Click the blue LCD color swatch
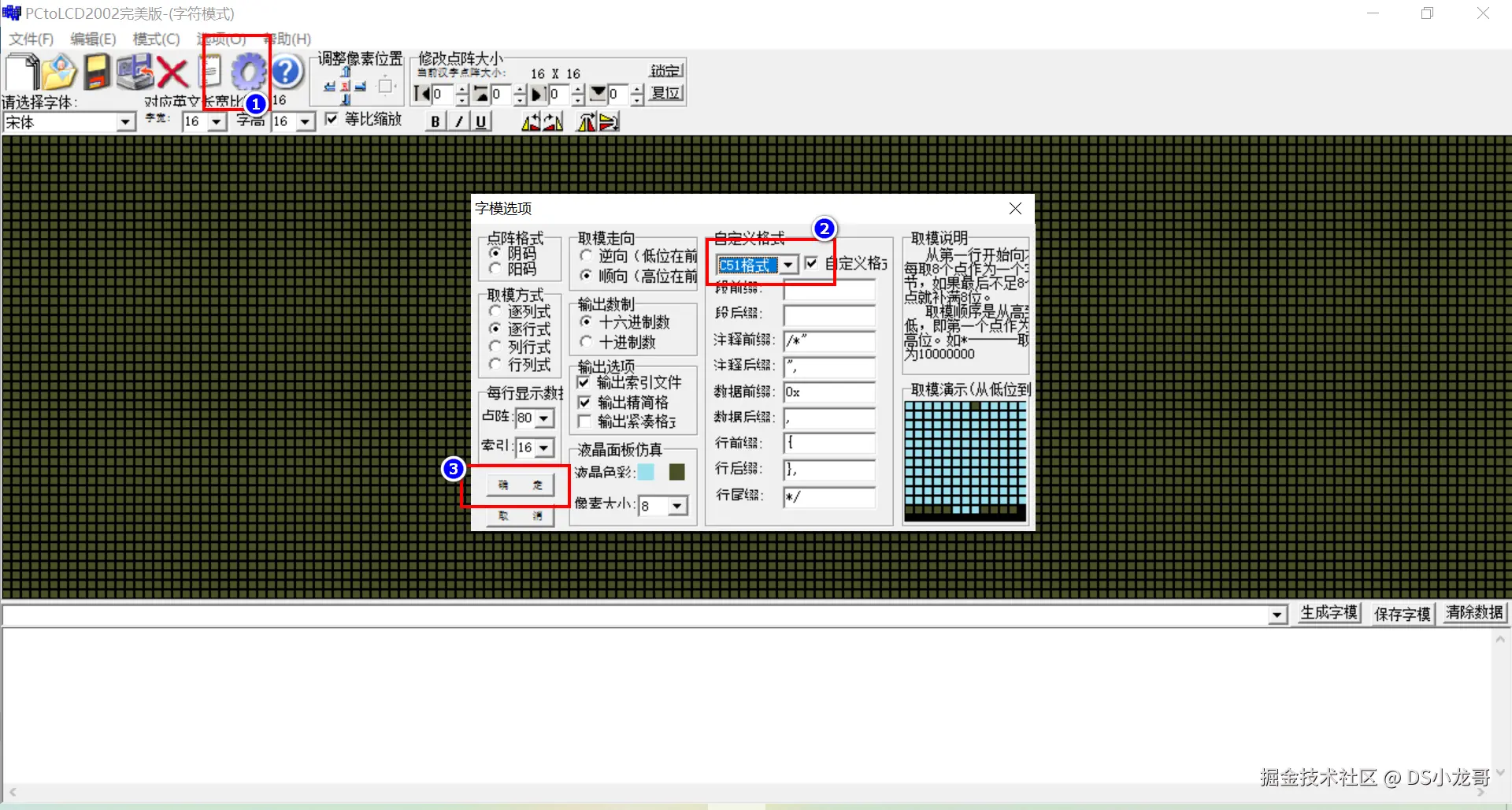 [x=646, y=471]
